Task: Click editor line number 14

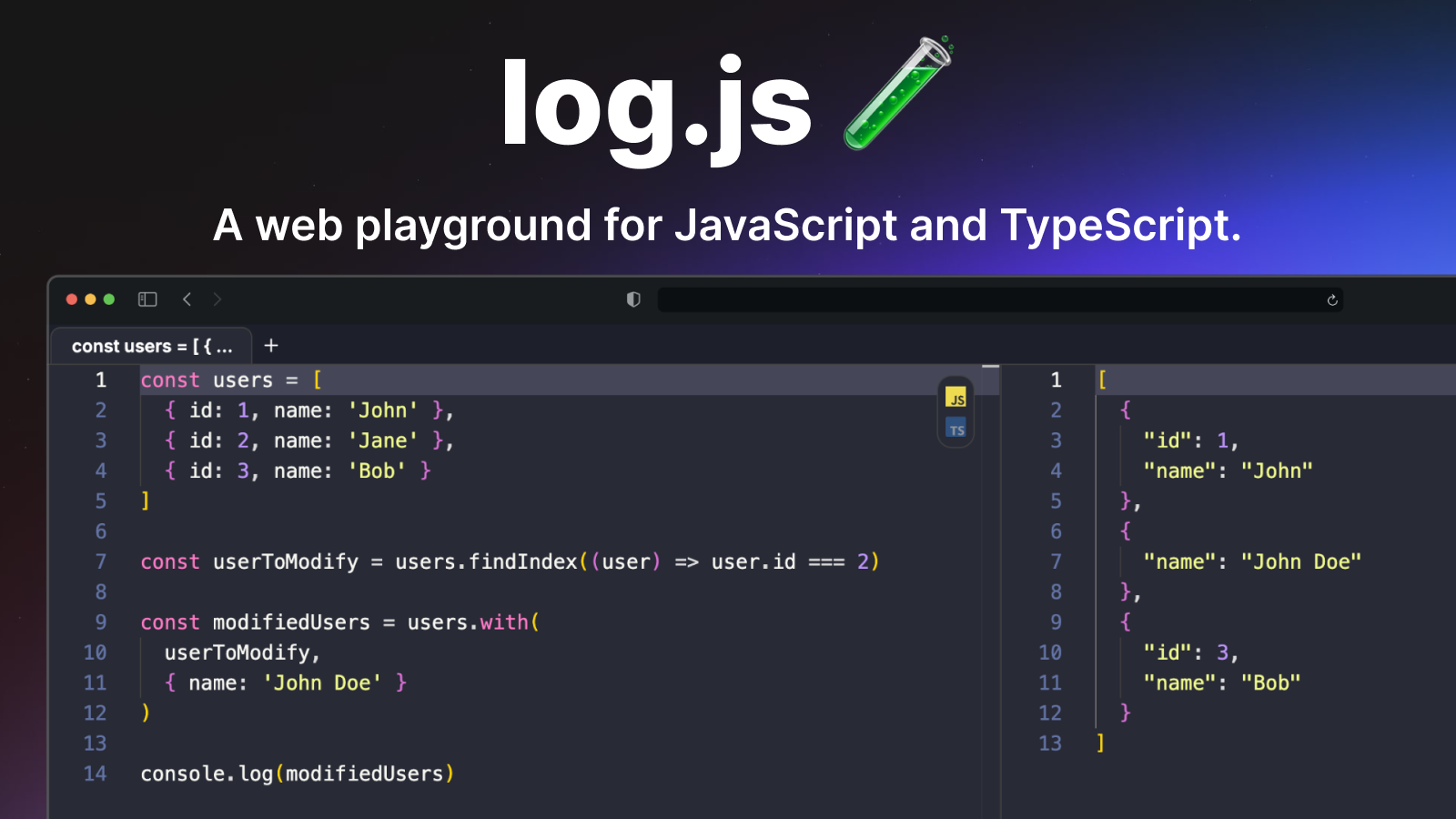Action: coord(96,773)
